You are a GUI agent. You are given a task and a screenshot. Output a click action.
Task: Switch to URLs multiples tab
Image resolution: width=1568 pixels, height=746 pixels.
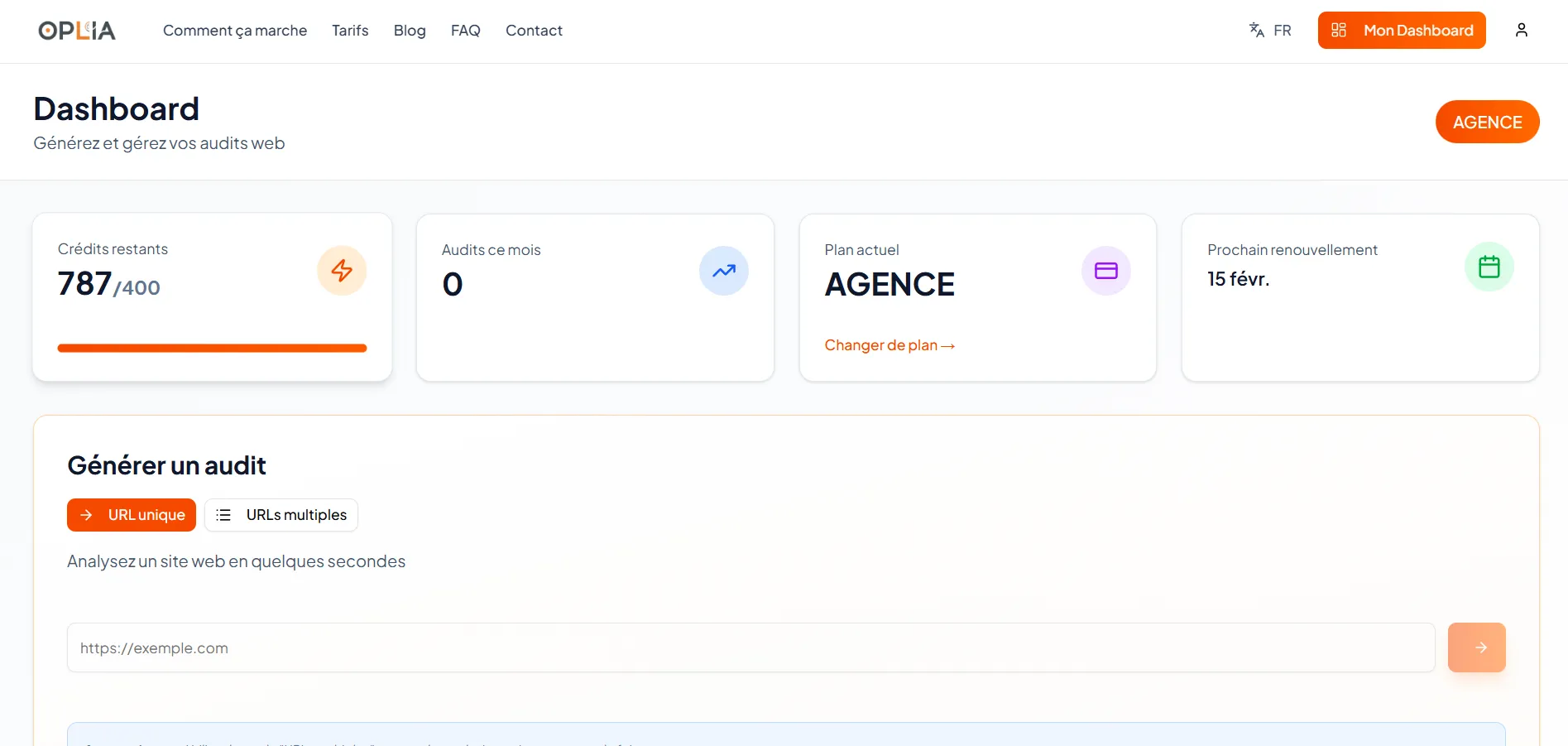click(x=281, y=515)
